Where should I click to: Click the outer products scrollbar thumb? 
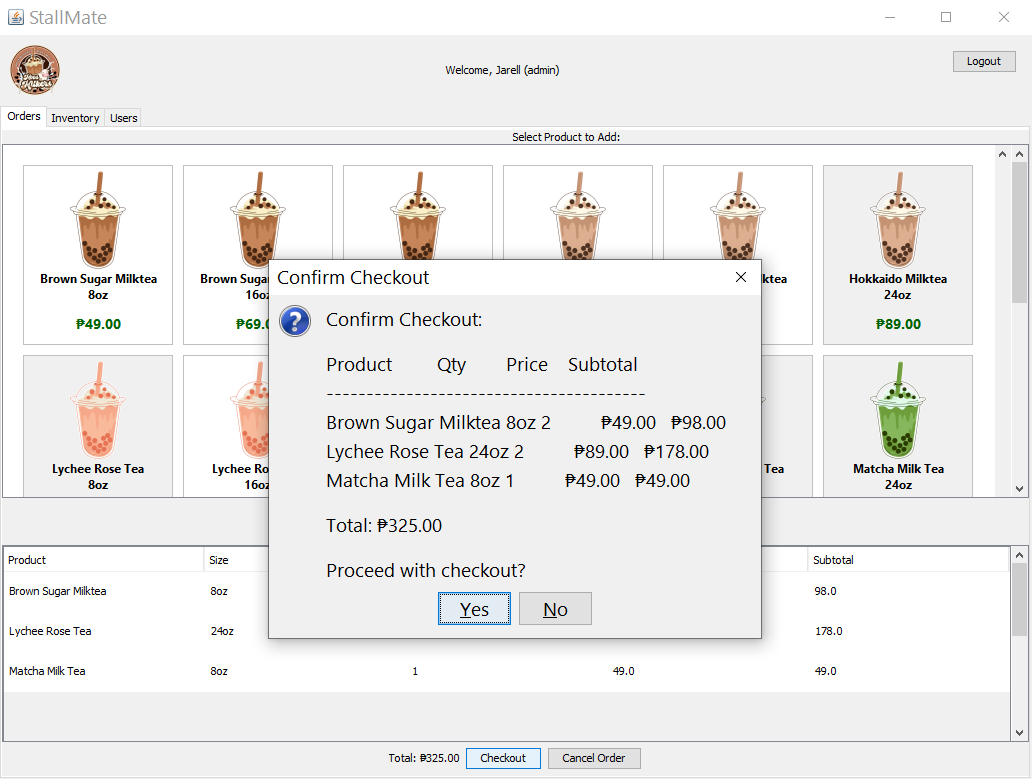1019,232
